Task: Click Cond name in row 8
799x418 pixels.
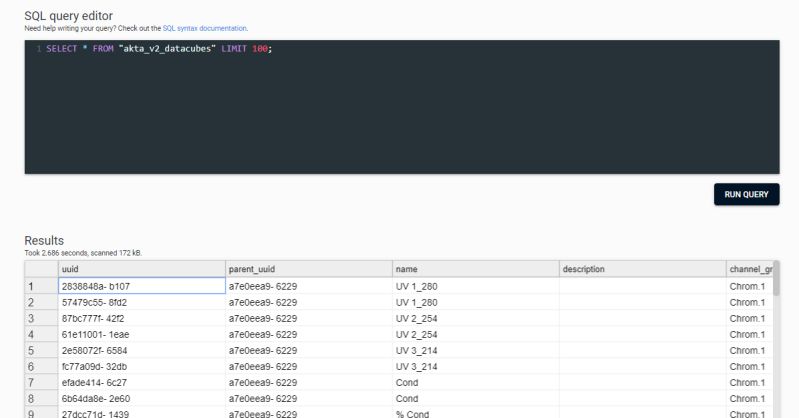Action: click(x=476, y=399)
